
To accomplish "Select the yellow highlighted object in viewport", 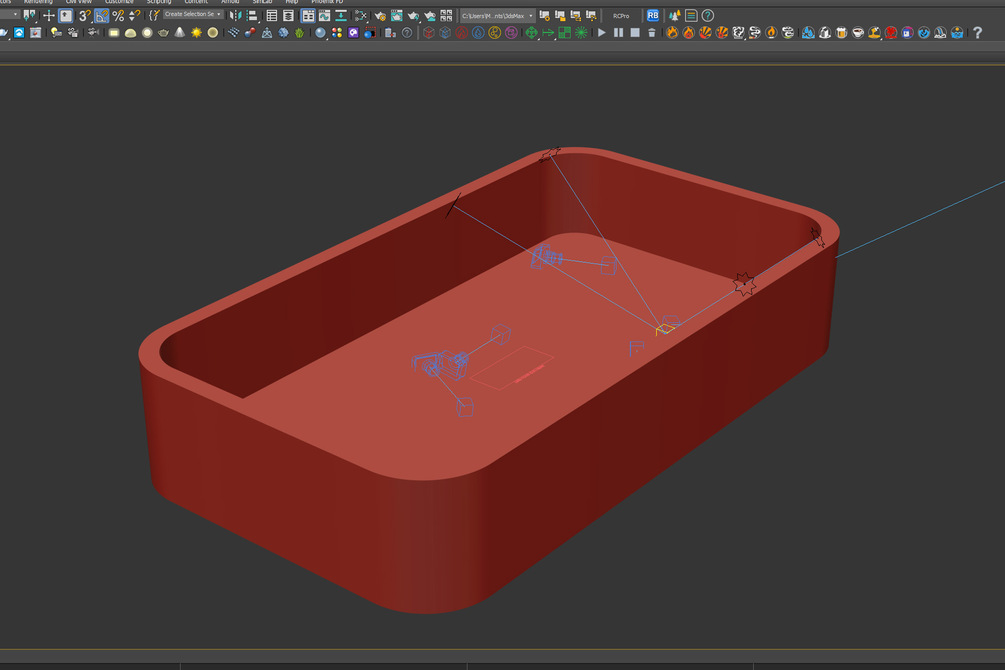I will 665,329.
